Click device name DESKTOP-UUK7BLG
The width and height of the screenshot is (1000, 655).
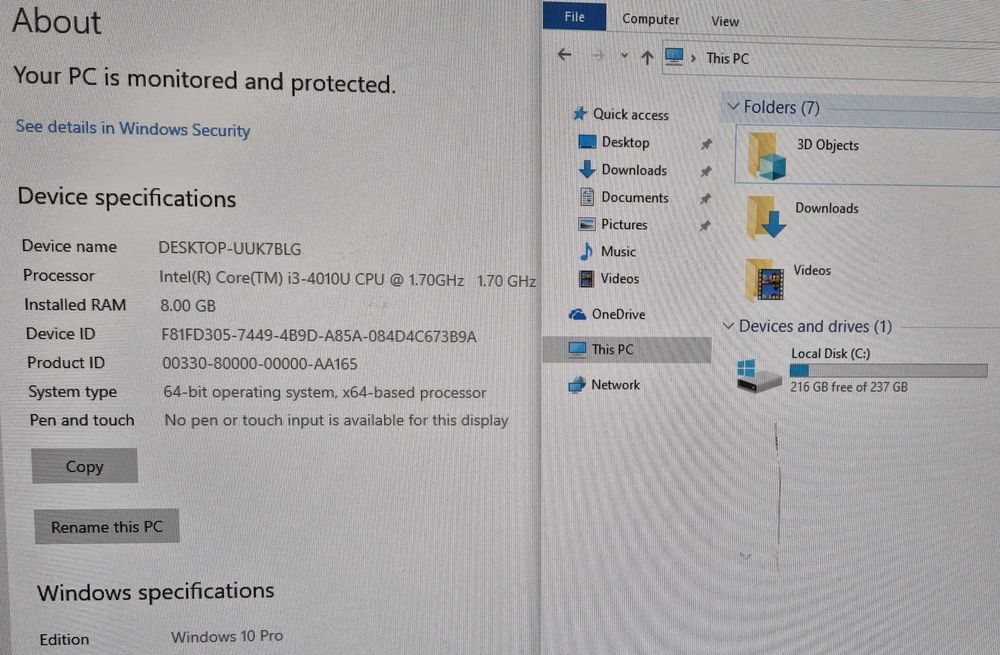point(229,249)
